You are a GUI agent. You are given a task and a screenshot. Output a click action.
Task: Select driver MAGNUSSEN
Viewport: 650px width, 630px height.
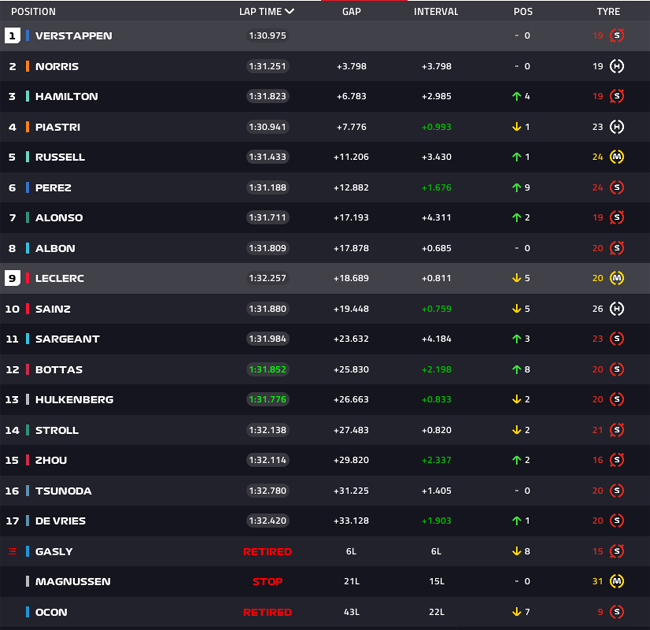tap(73, 582)
